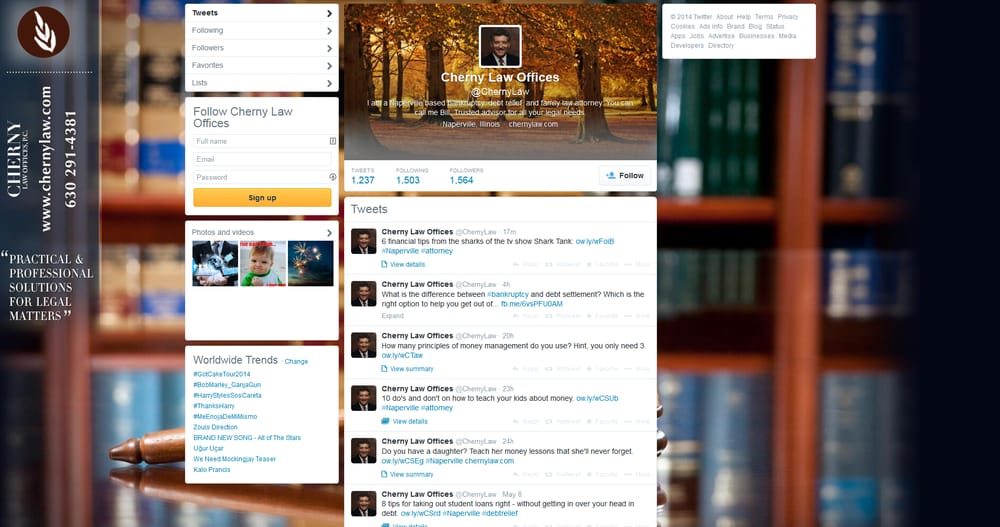The width and height of the screenshot is (1000, 527).
Task: Click View summary on the 20h tweet
Action: [411, 369]
